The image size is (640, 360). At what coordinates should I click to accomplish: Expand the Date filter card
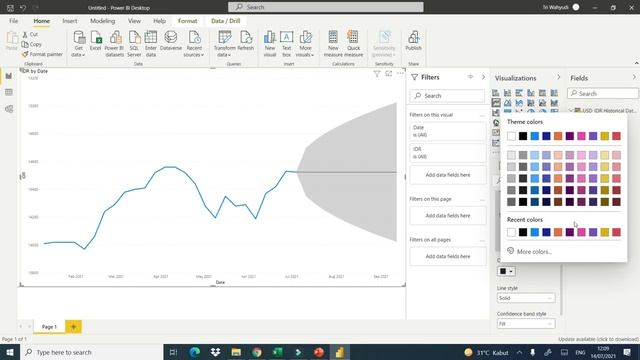coord(448,131)
